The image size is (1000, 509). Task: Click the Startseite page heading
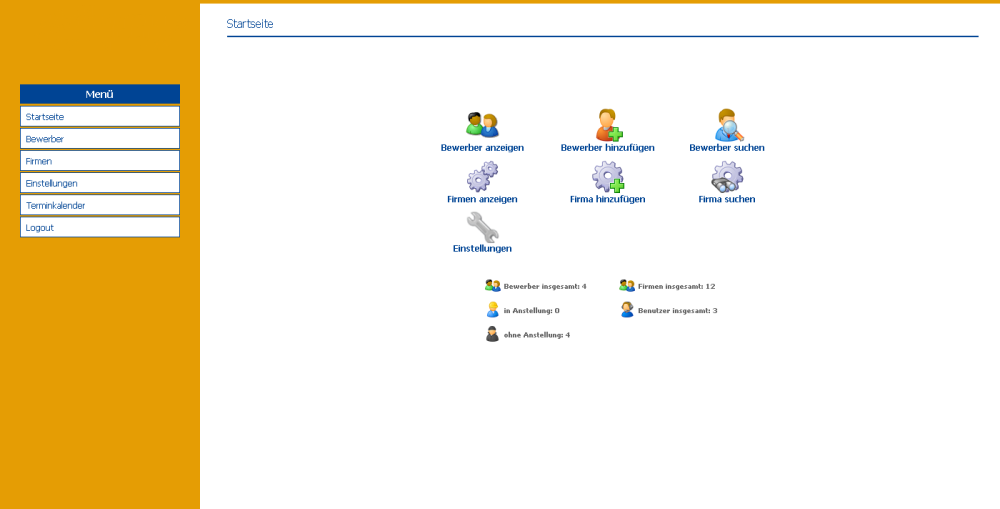pyautogui.click(x=250, y=24)
